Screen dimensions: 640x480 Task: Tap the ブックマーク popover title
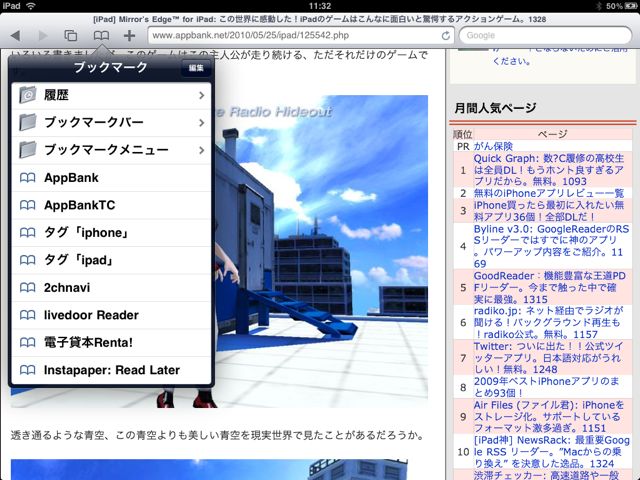110,67
